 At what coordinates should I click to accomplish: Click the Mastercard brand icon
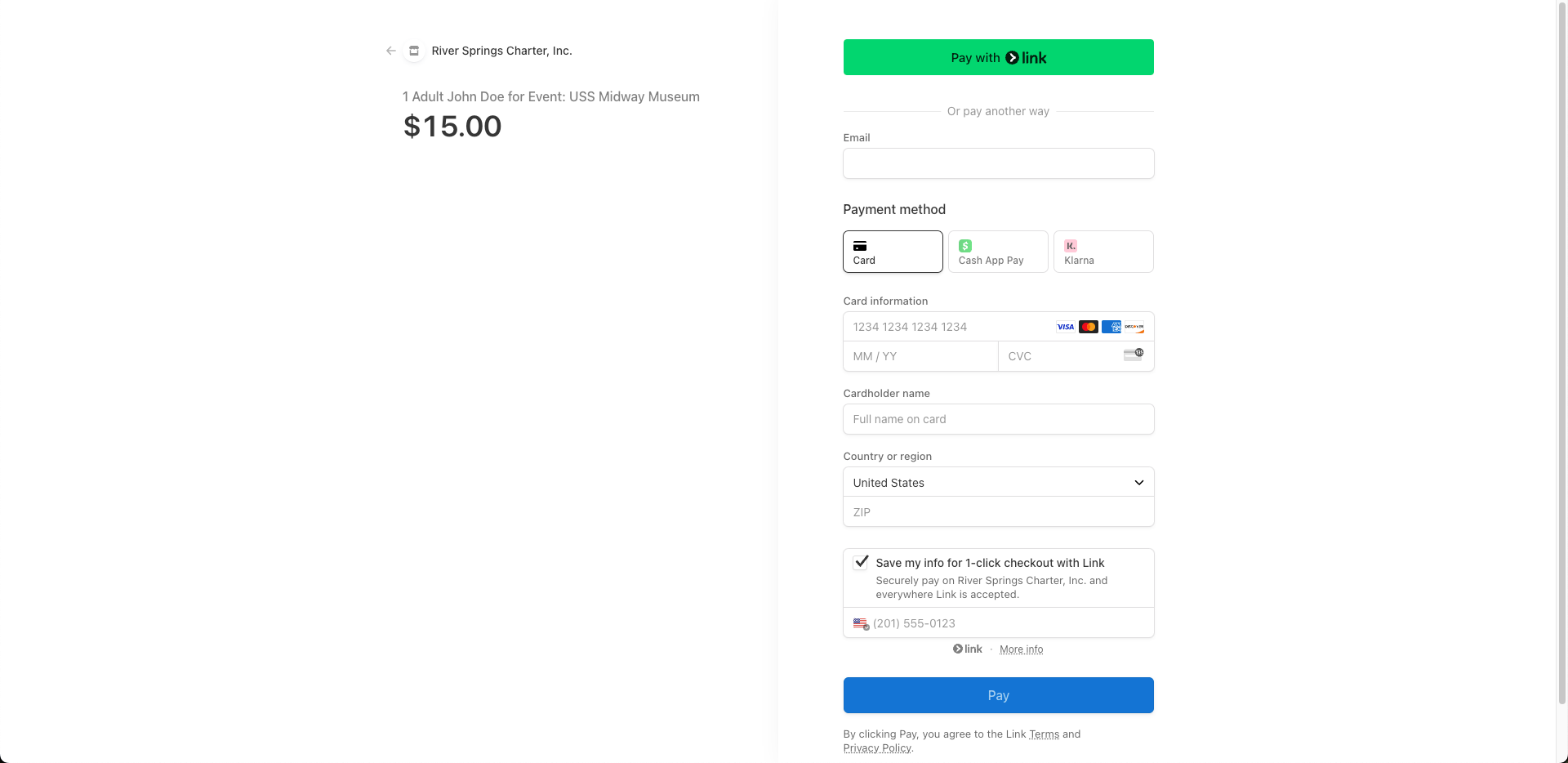[1089, 327]
